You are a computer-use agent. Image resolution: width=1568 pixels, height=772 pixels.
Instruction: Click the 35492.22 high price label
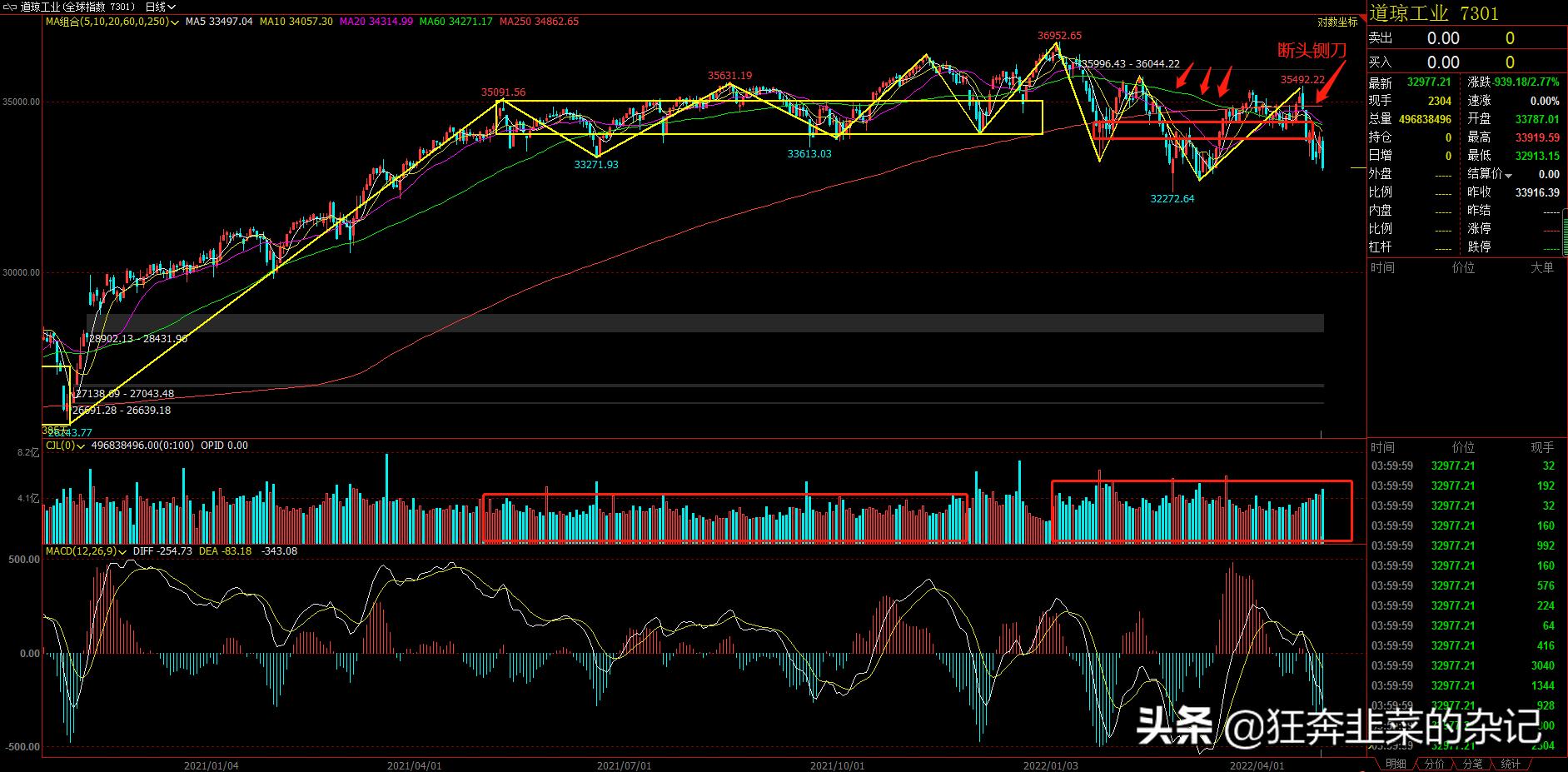[1302, 80]
